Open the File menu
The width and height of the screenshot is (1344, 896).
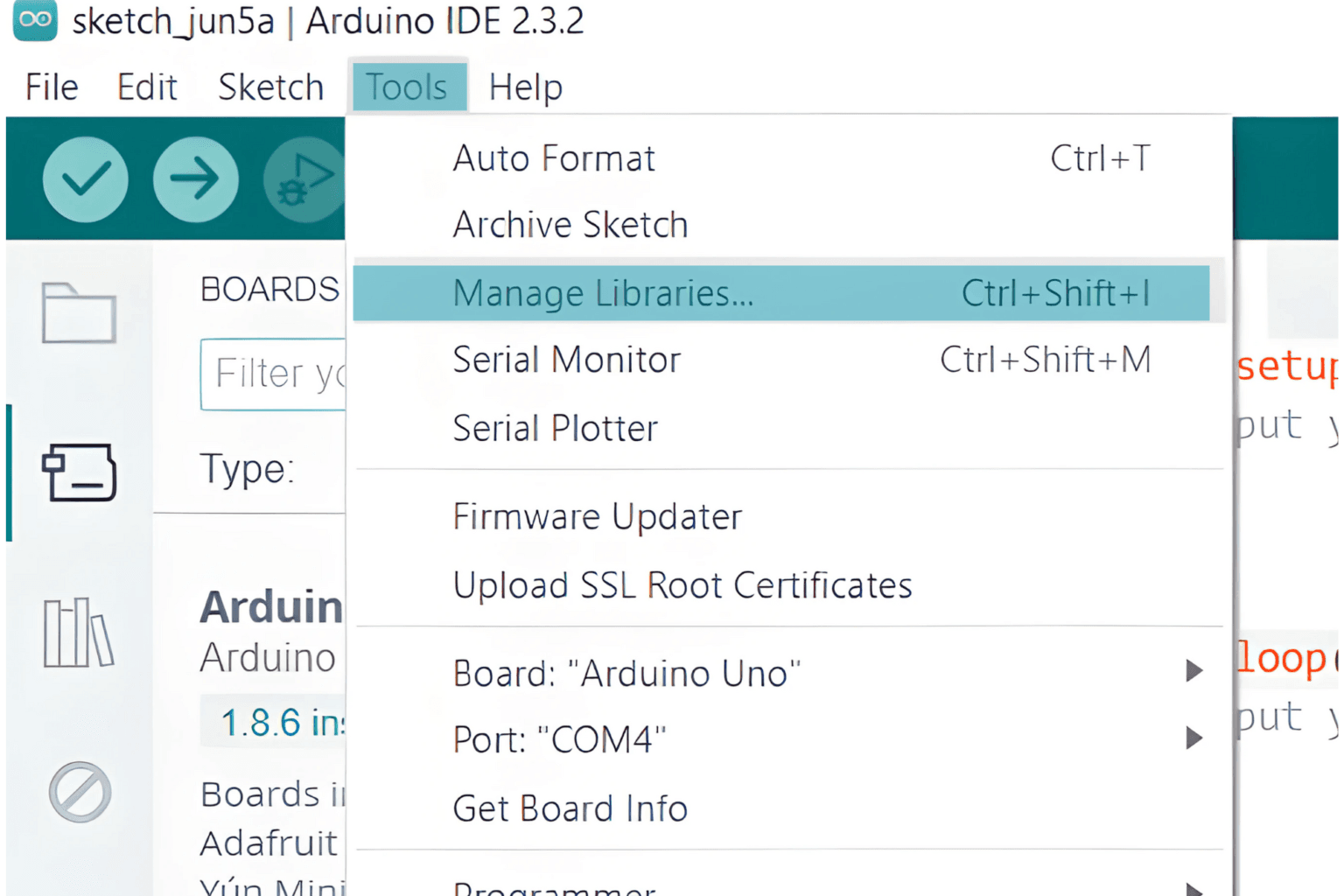pos(52,87)
